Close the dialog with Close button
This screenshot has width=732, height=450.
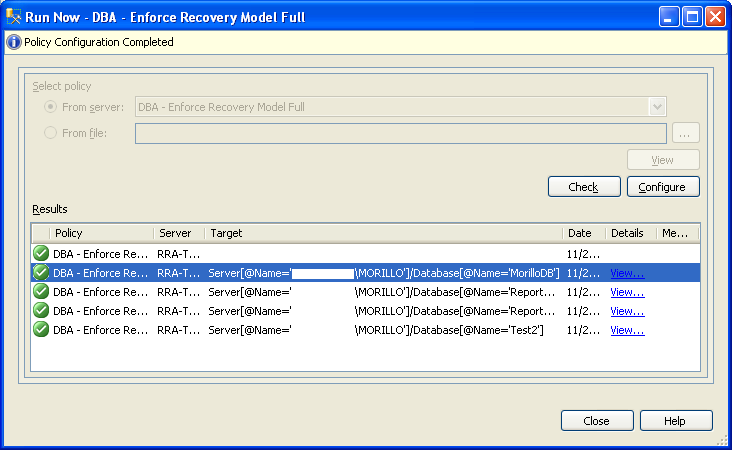coord(597,421)
